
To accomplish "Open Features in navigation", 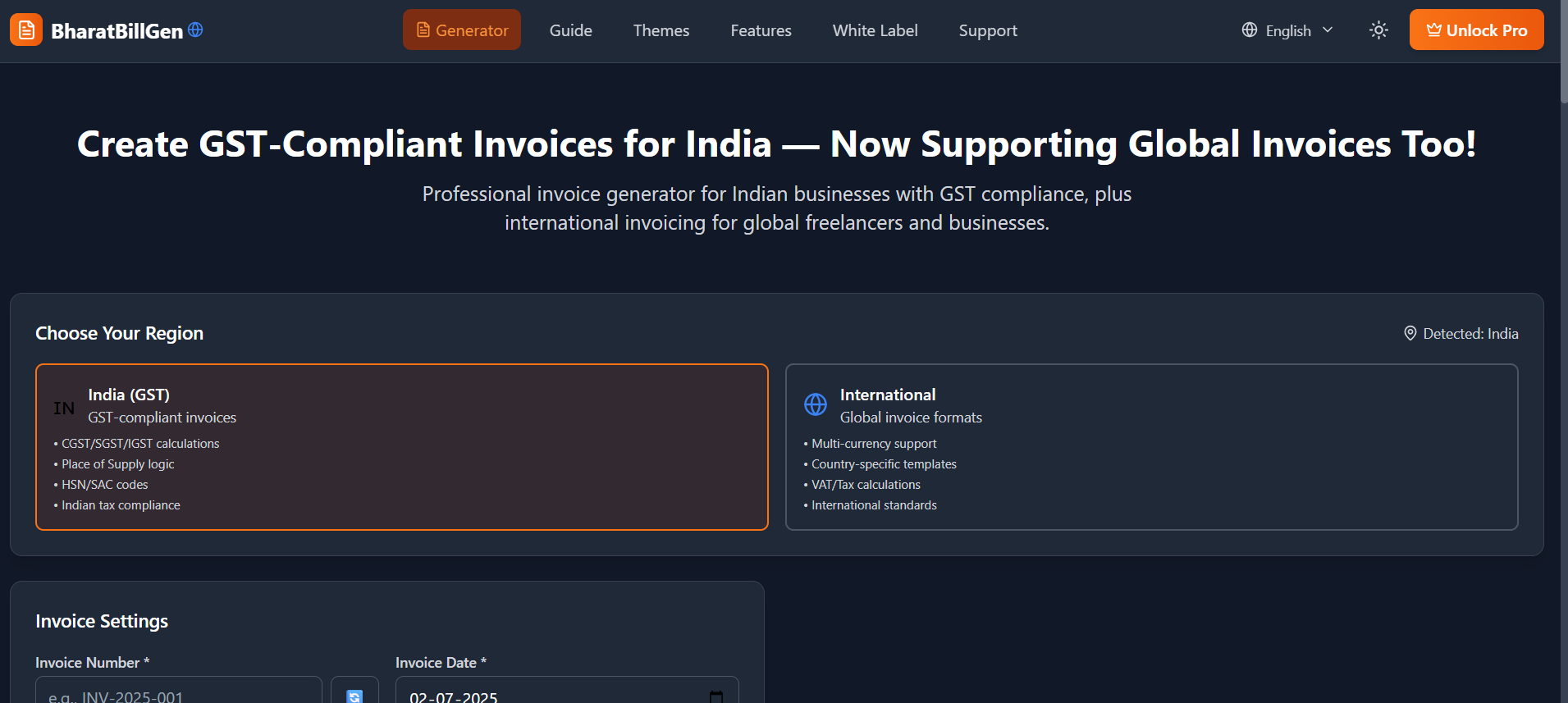I will click(761, 30).
